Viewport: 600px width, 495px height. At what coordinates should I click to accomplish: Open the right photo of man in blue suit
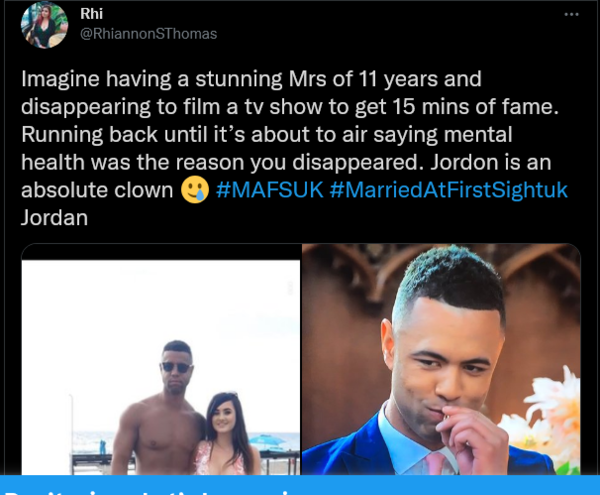click(x=441, y=360)
